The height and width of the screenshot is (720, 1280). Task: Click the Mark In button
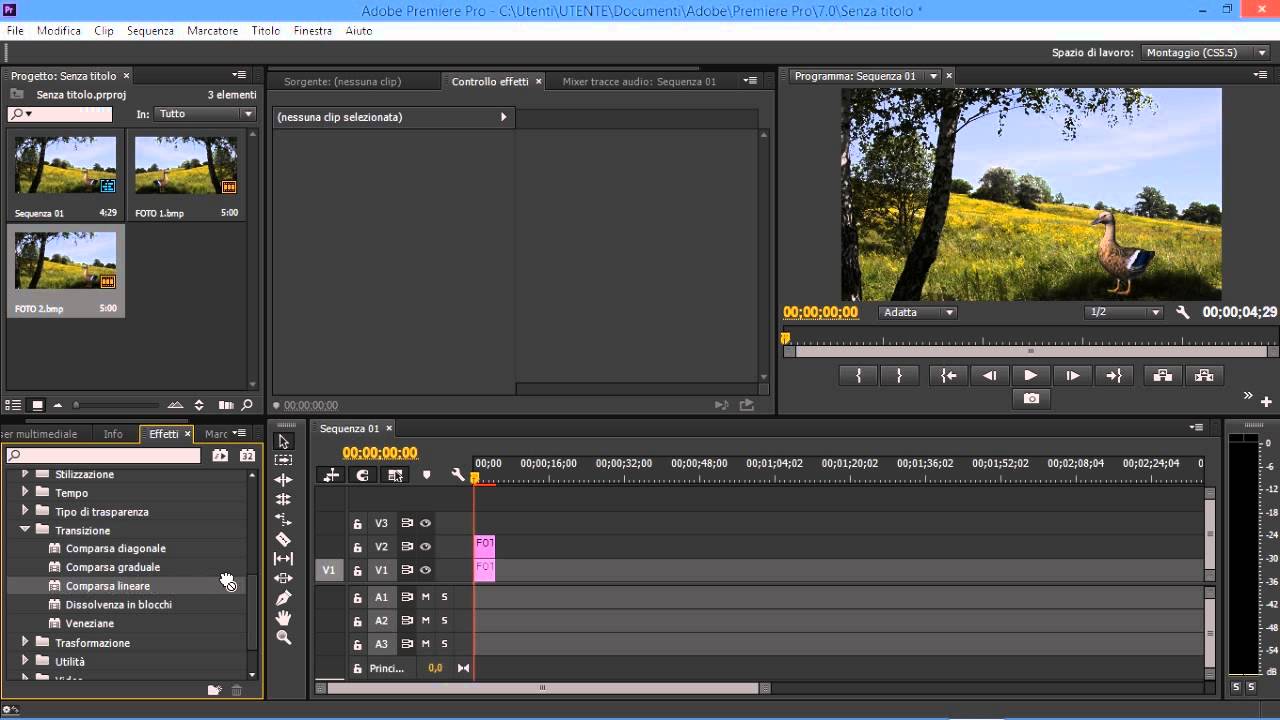pos(858,375)
